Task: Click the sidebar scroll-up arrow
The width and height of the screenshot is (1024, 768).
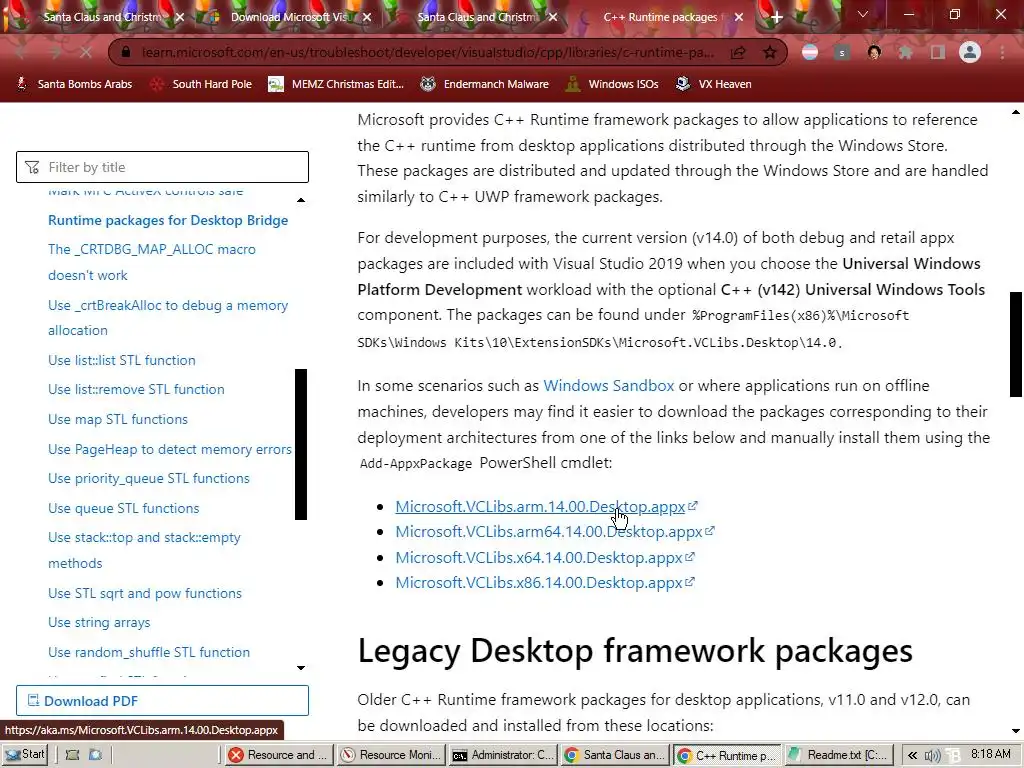Action: click(x=300, y=200)
